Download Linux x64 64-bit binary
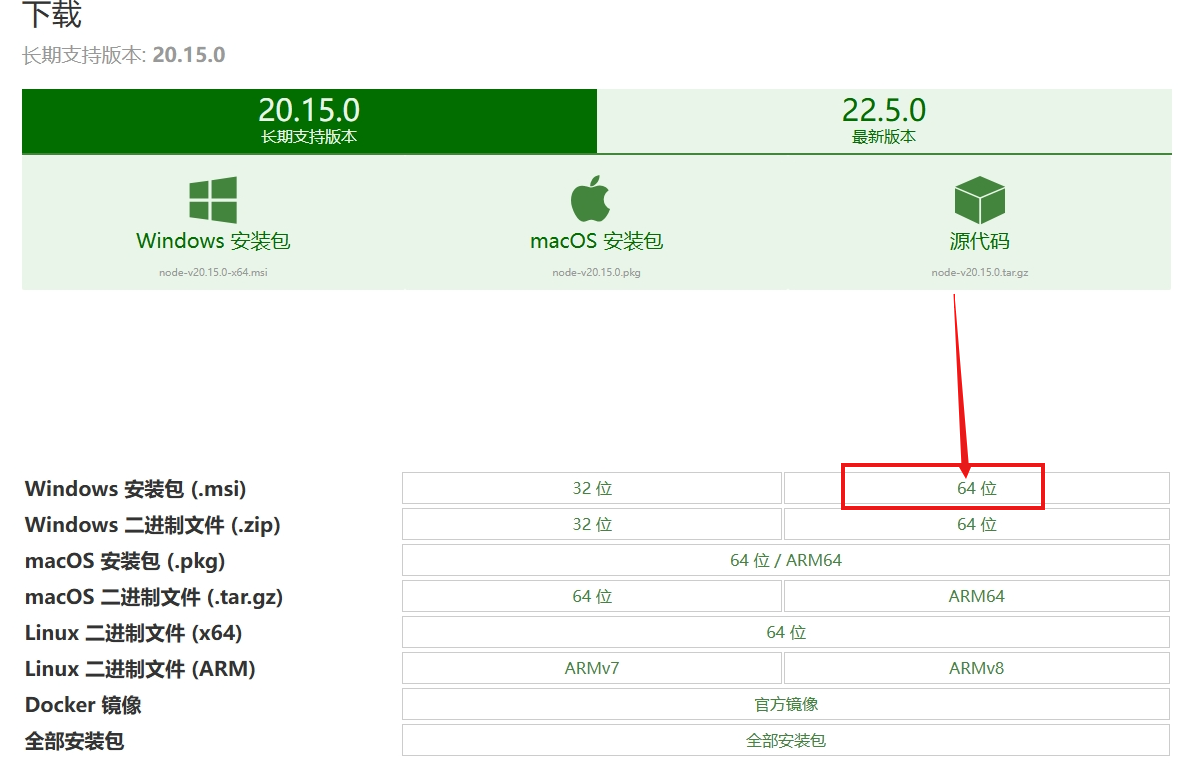The height and width of the screenshot is (779, 1199). pyautogui.click(x=785, y=632)
